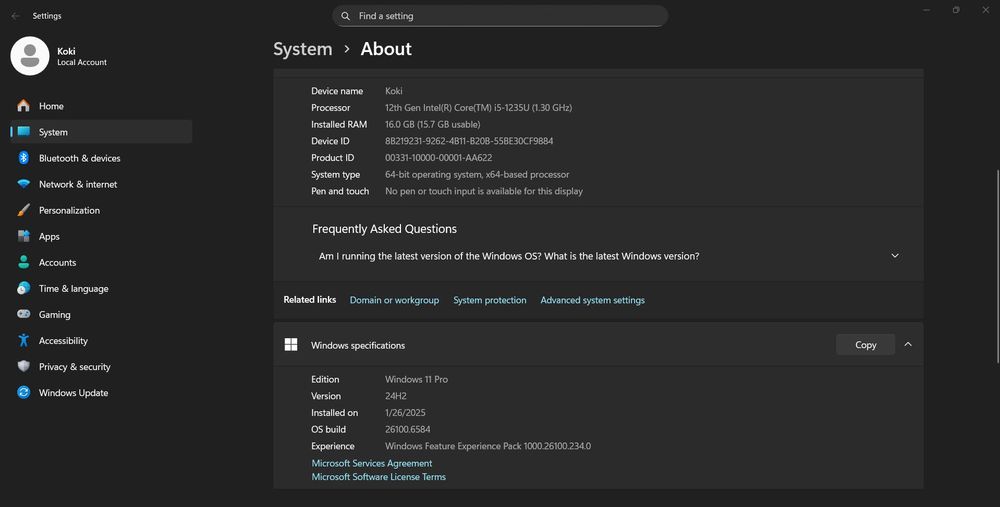Open Personalization paintbrush icon
This screenshot has height=507, width=1000.
pyautogui.click(x=23, y=210)
